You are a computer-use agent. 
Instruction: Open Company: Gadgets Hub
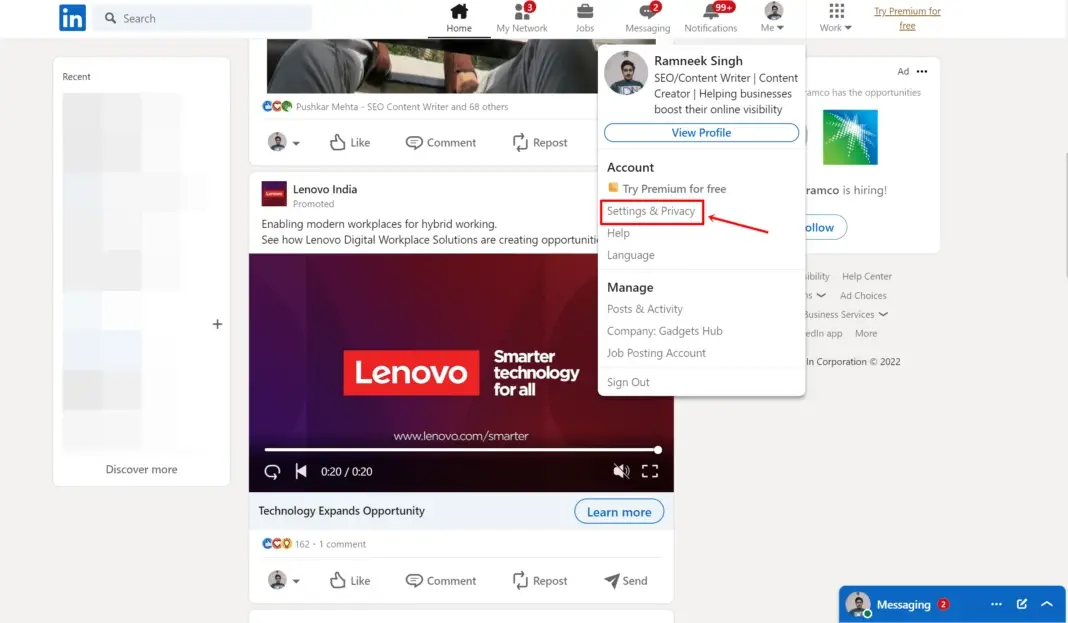click(665, 331)
